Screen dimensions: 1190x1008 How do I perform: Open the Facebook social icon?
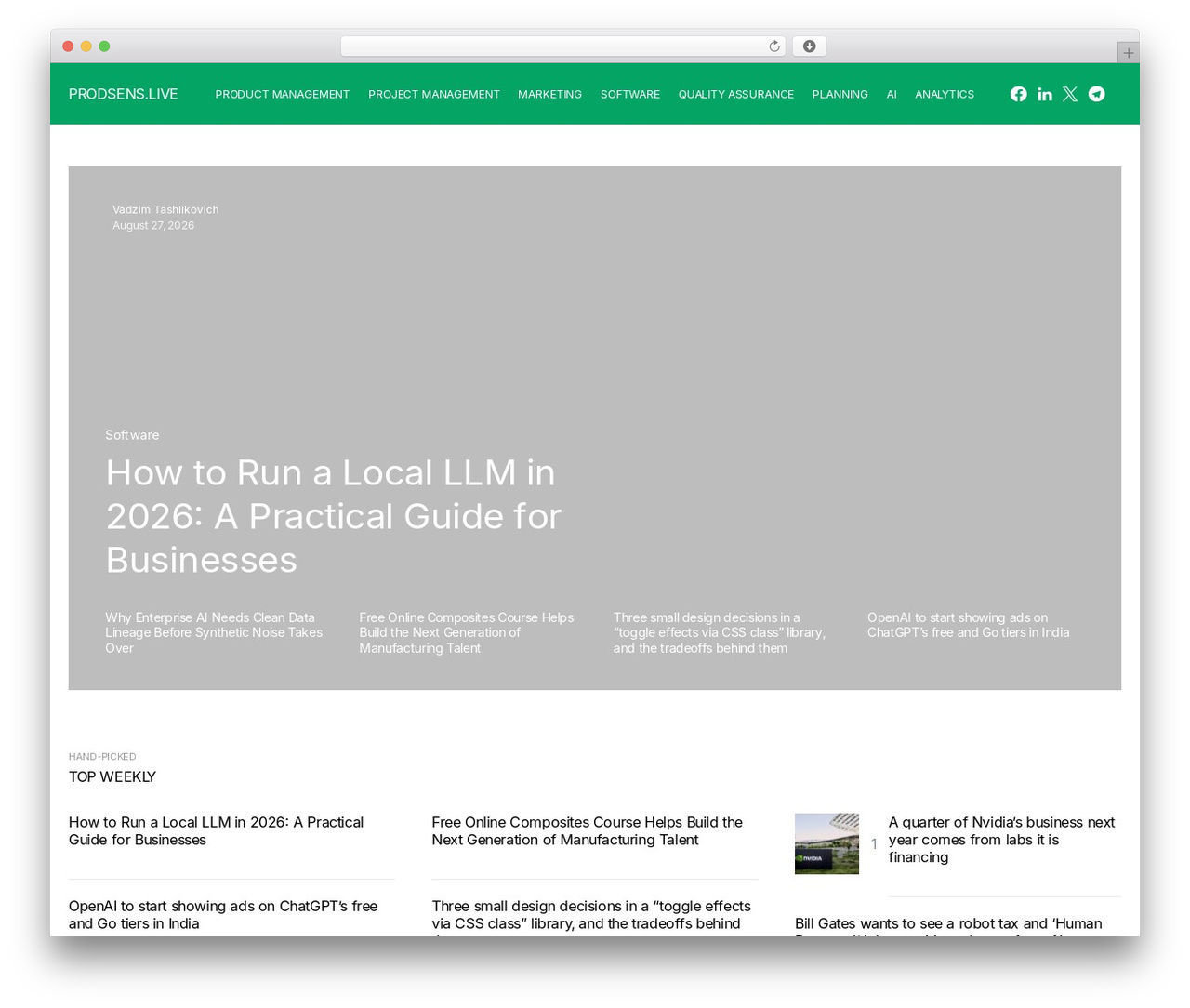[x=1019, y=94]
